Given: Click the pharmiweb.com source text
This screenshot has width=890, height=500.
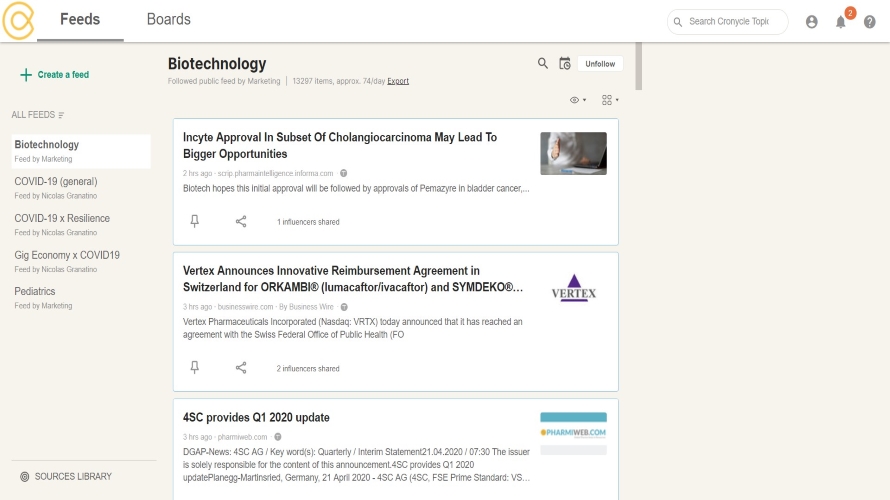Looking at the screenshot, I should pyautogui.click(x=242, y=437).
